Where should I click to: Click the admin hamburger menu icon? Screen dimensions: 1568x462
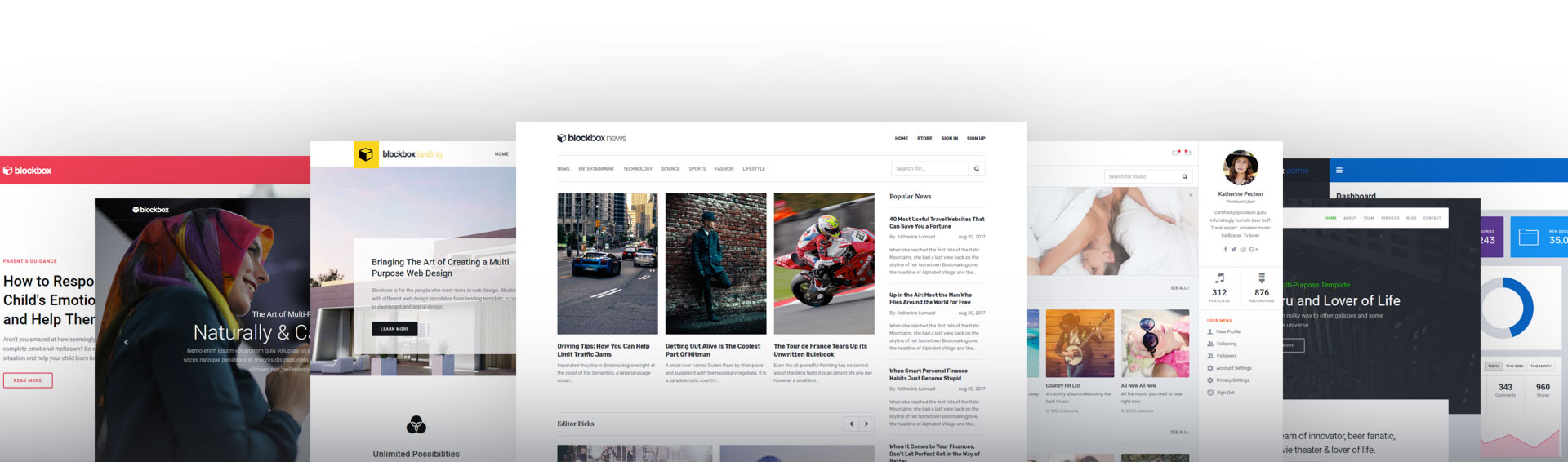point(1339,171)
